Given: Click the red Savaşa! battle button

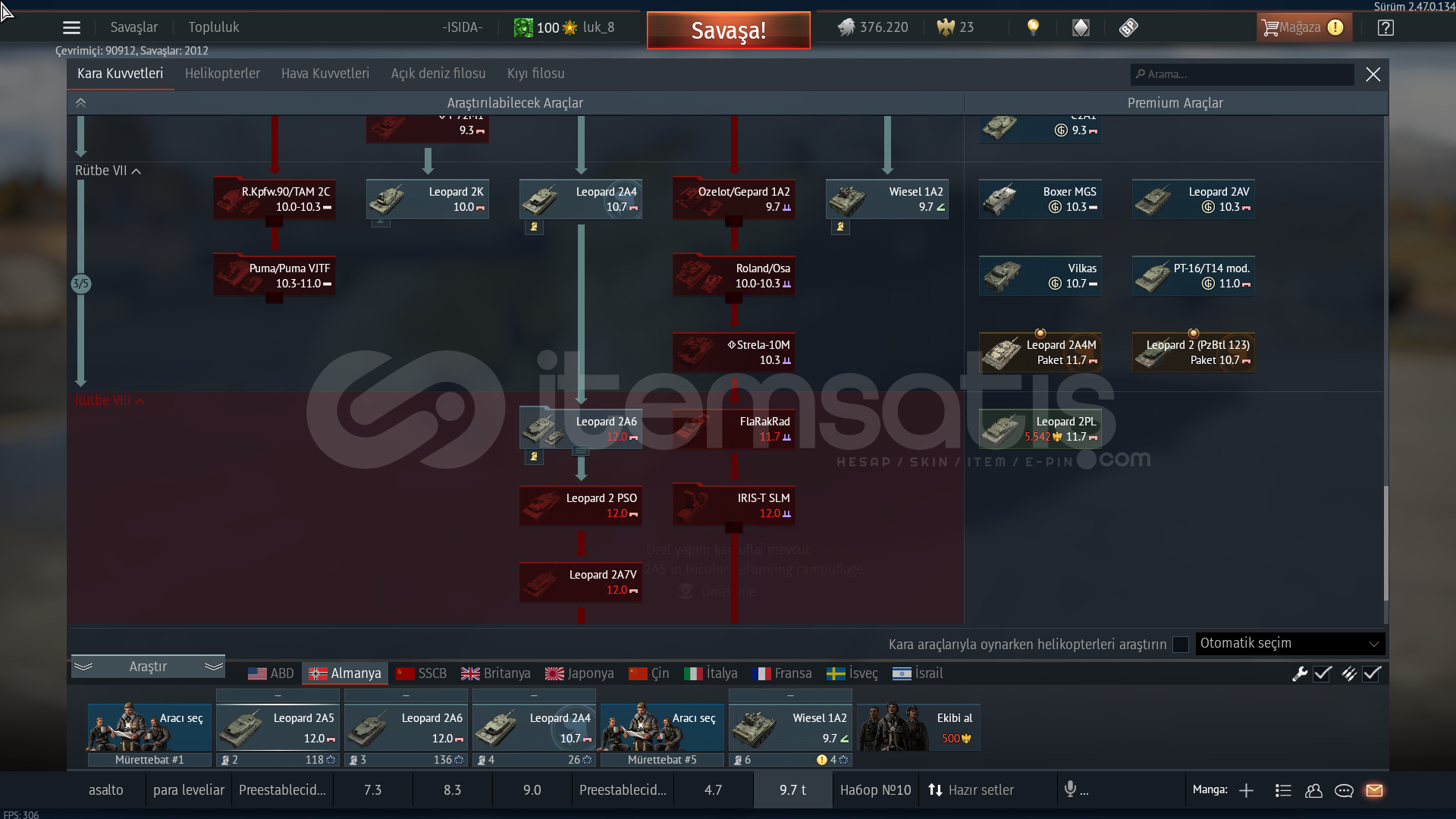Looking at the screenshot, I should (x=729, y=30).
